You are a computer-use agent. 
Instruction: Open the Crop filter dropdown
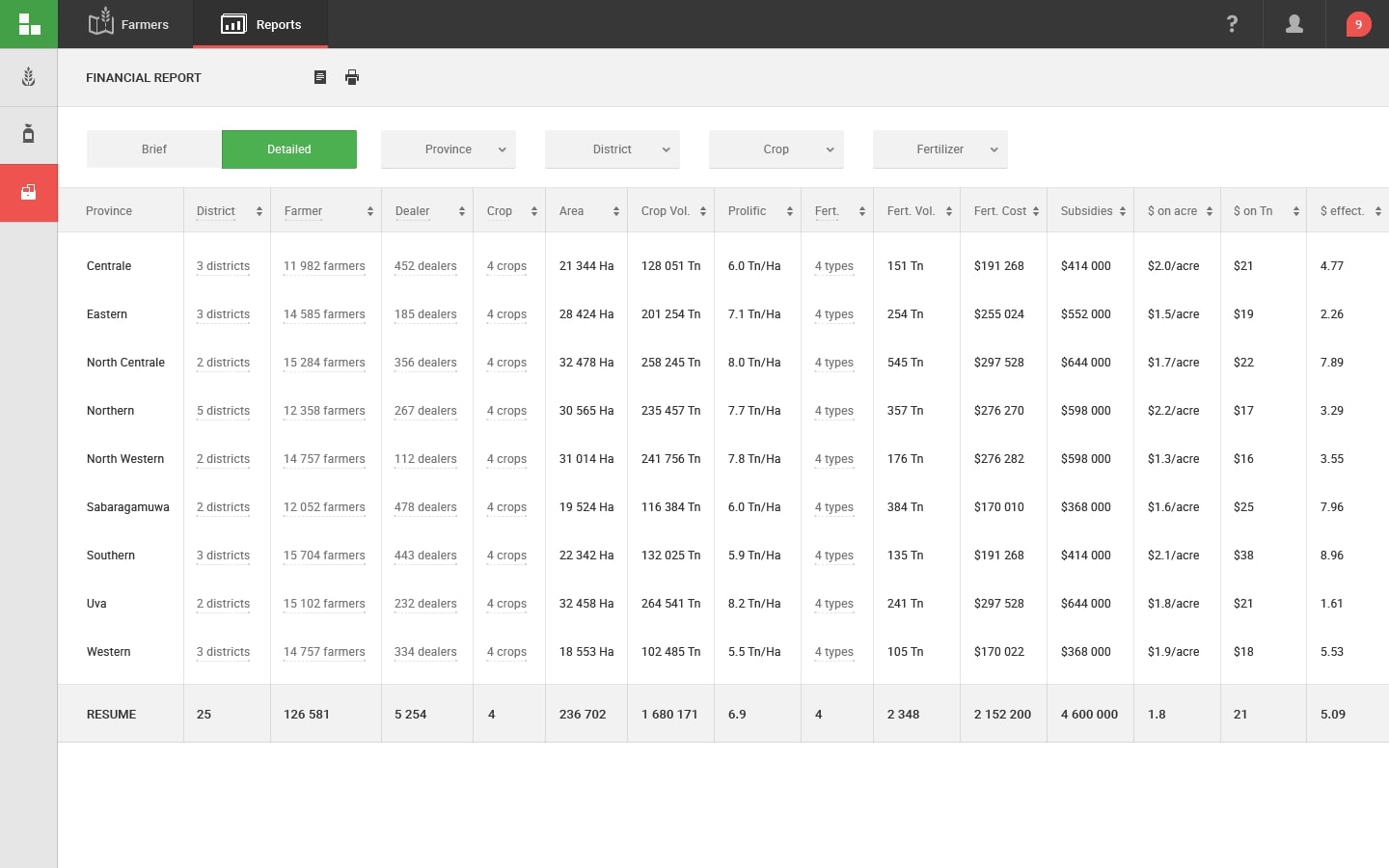pos(776,149)
